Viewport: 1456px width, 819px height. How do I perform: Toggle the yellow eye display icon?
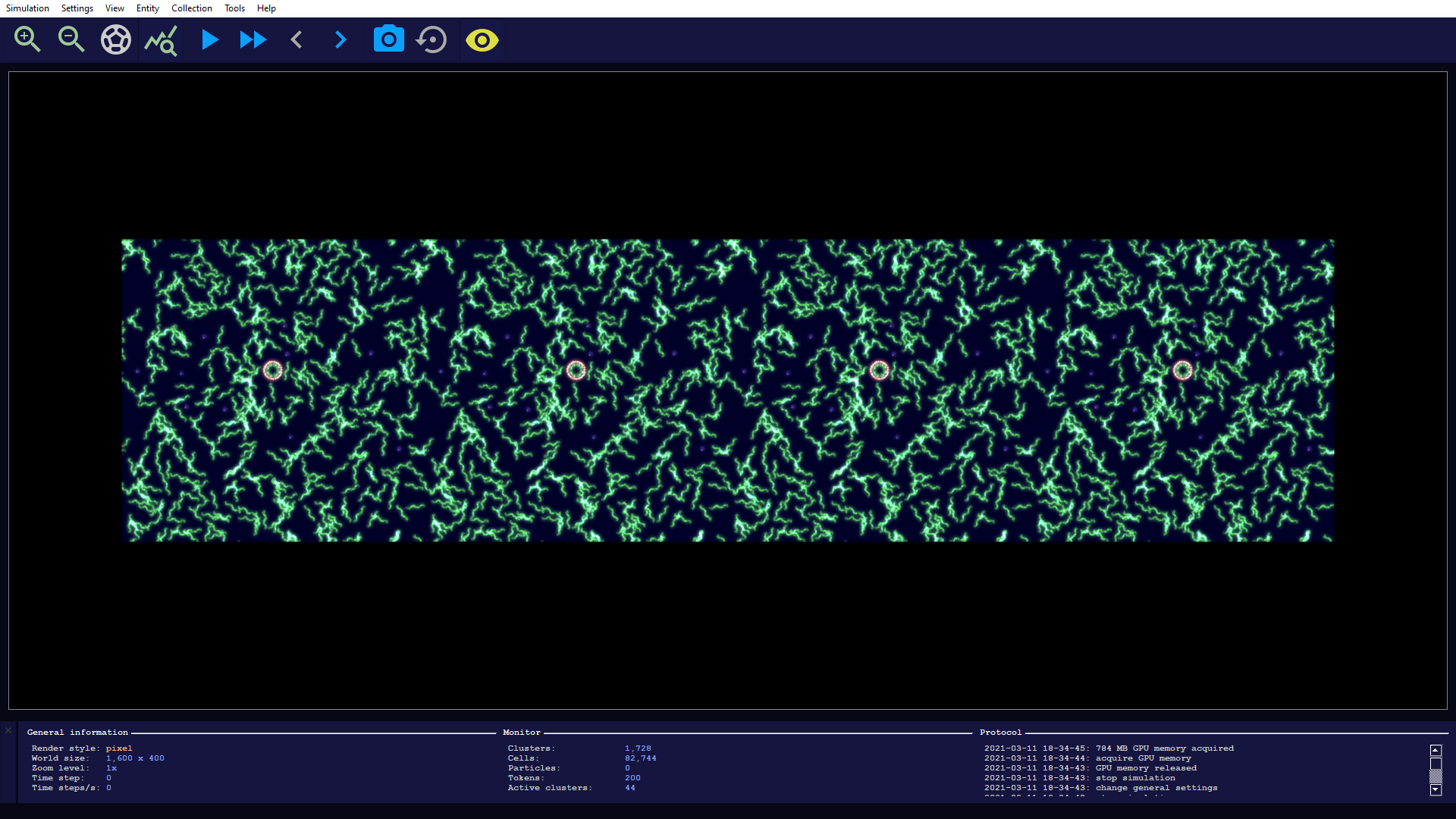coord(482,39)
